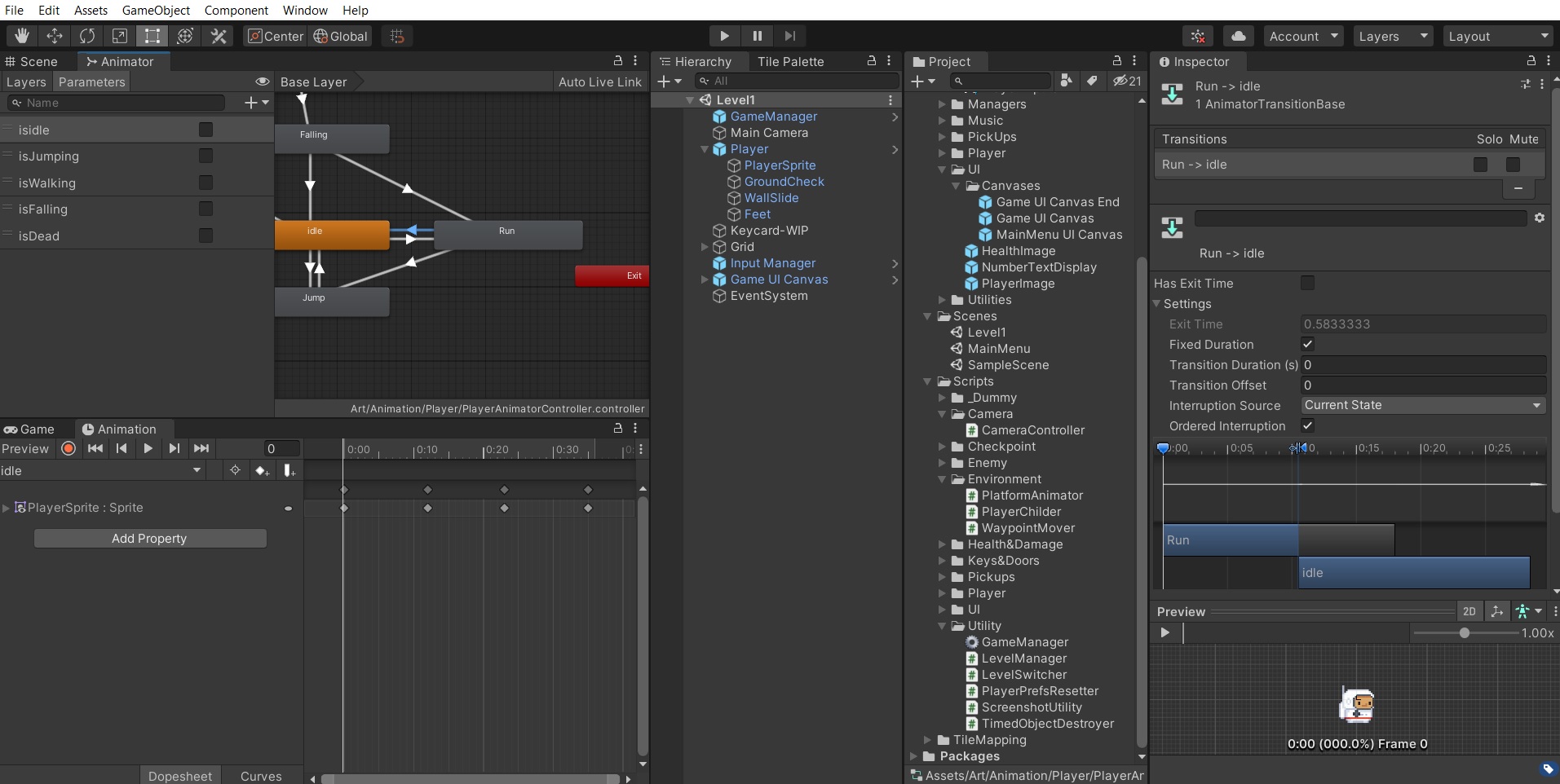
Task: Toggle isJumping parameter checkbox
Action: [x=205, y=156]
